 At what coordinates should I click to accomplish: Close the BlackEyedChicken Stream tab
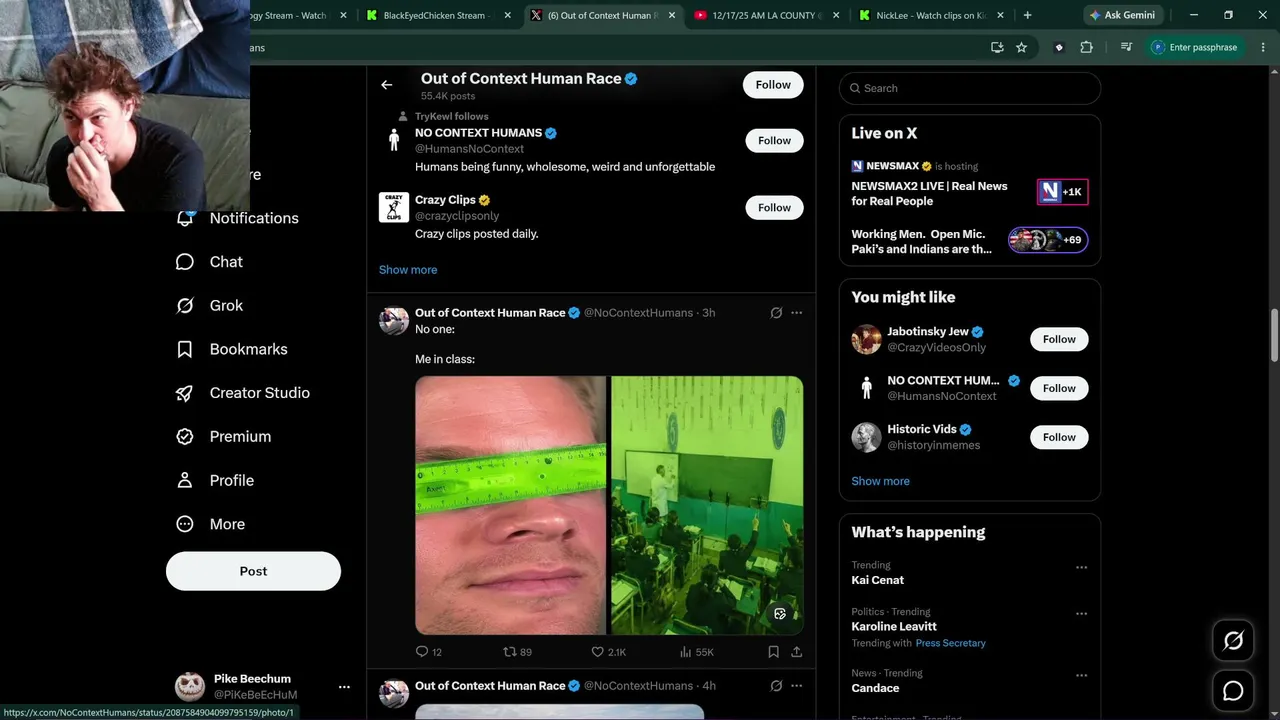coord(507,15)
